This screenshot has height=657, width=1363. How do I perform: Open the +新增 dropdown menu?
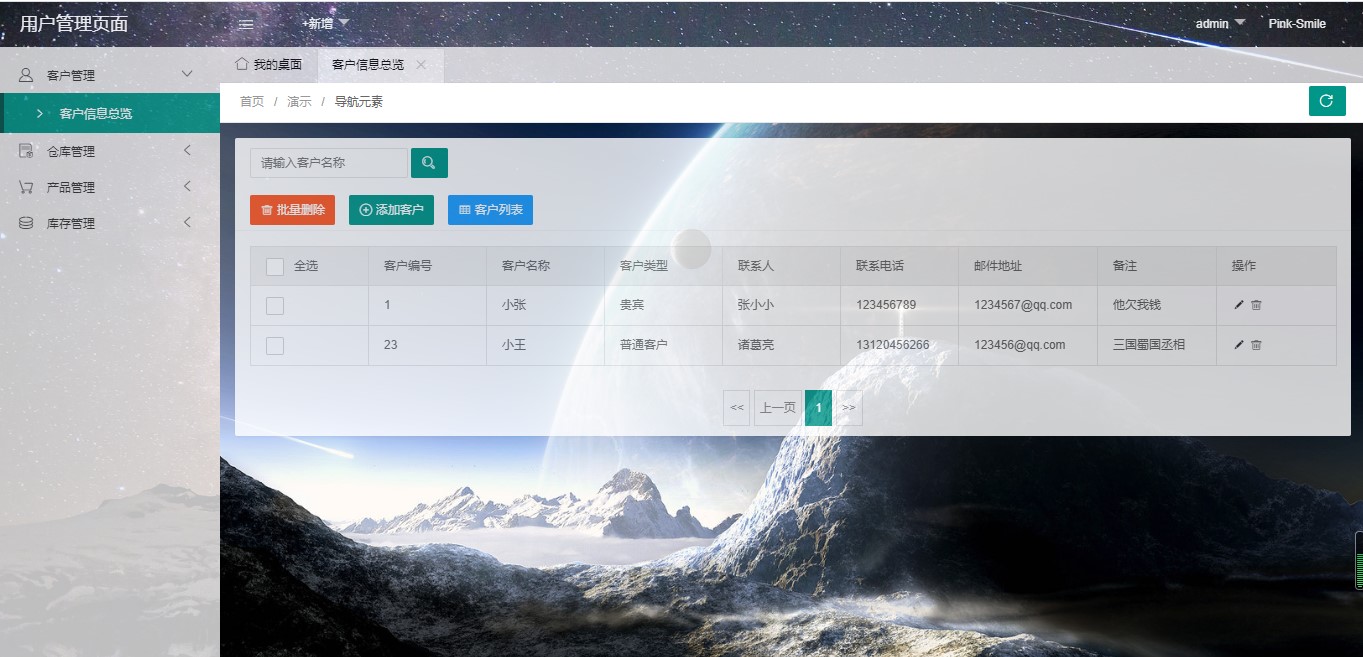(325, 23)
